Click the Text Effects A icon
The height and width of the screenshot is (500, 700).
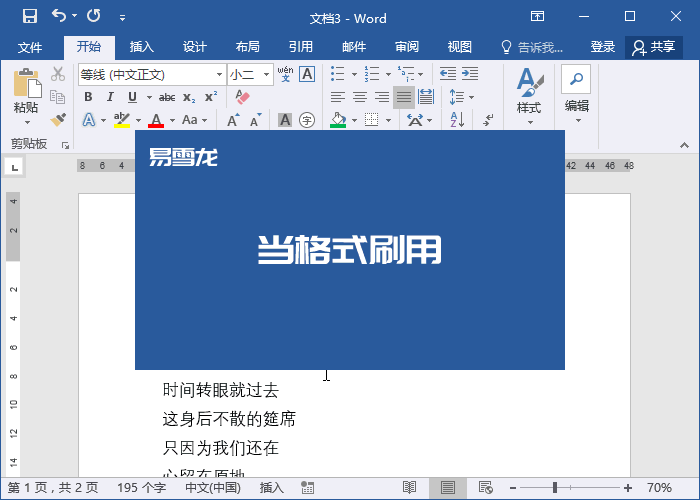pos(89,120)
